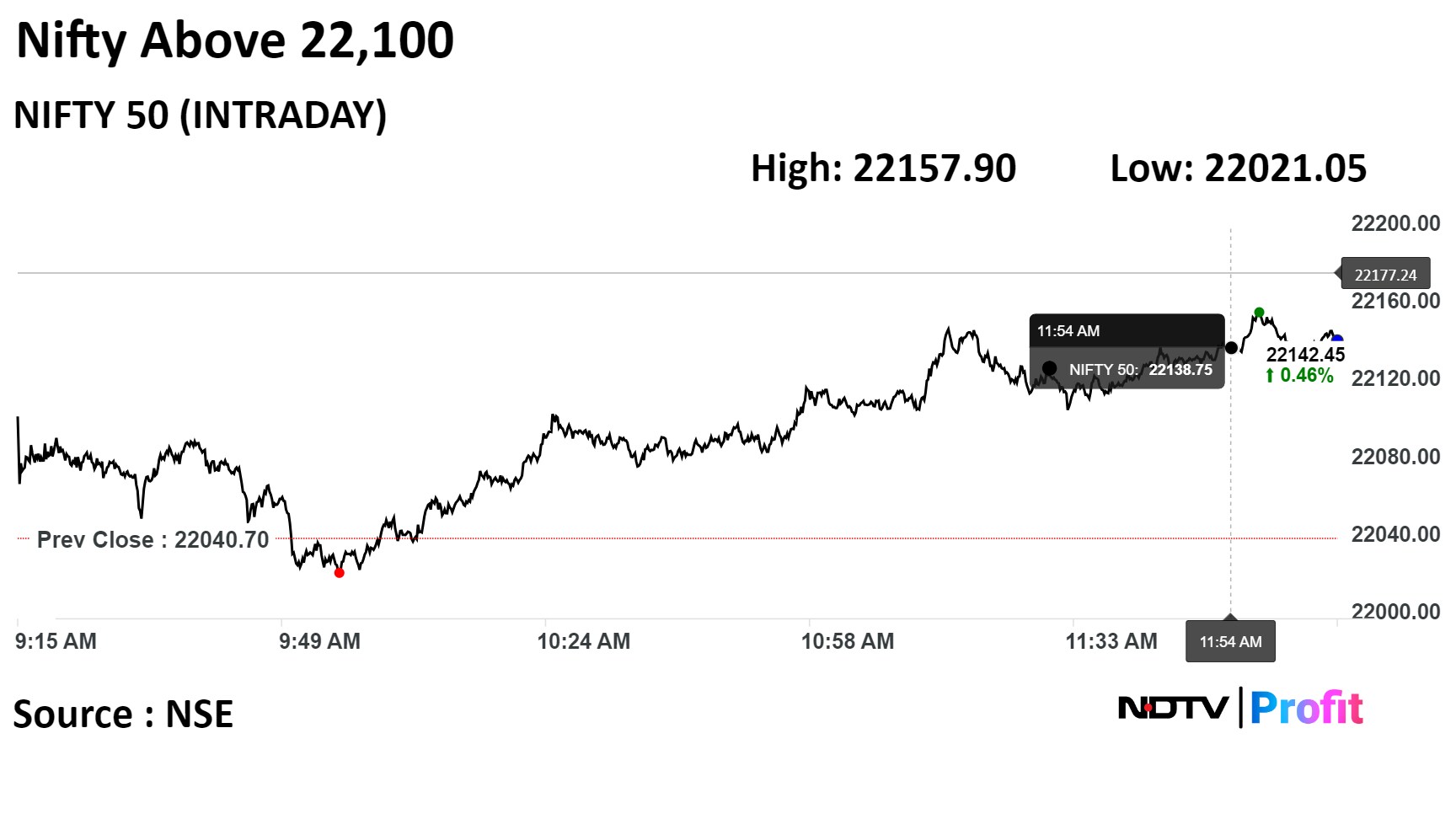
Task: Click the blue current-price dot
Action: tap(1337, 340)
